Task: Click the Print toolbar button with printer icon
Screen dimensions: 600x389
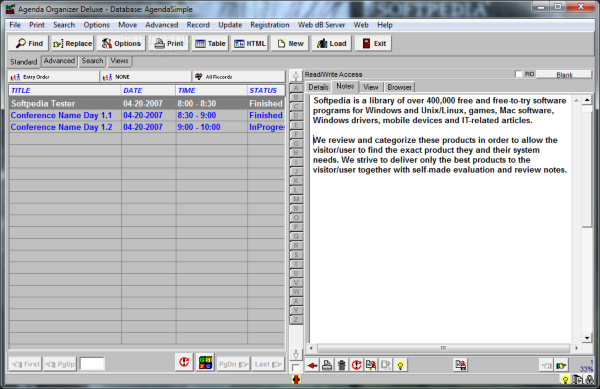Action: [x=169, y=44]
